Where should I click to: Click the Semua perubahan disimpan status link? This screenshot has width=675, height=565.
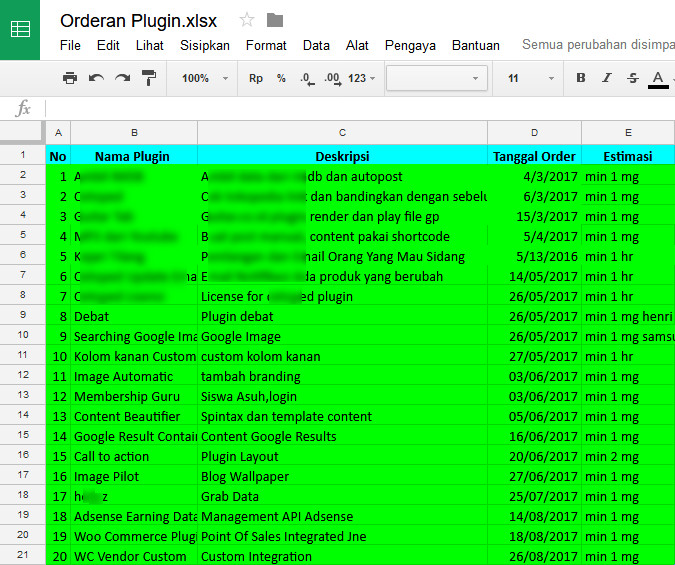(x=598, y=44)
